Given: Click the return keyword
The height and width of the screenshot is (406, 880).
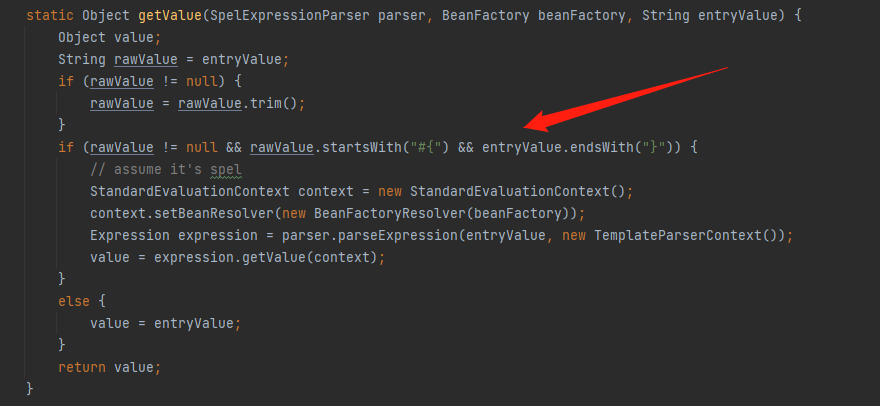Looking at the screenshot, I should pos(82,365).
